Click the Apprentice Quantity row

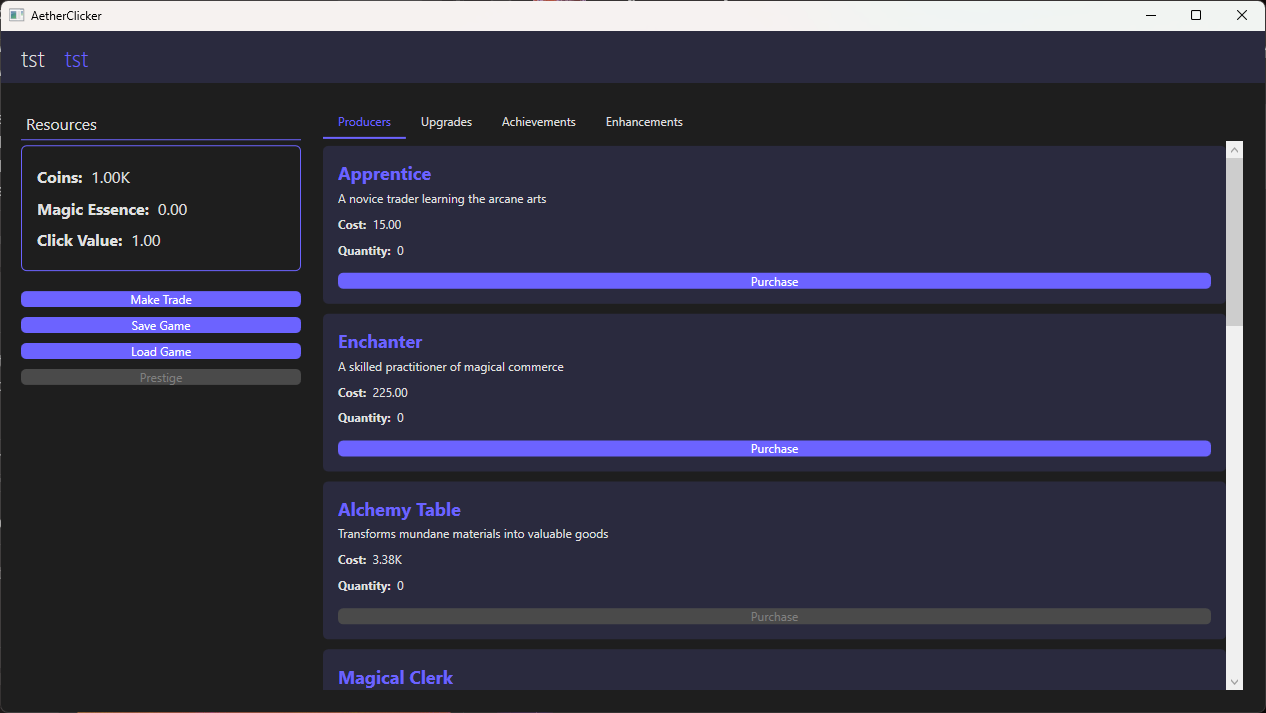[x=371, y=251]
